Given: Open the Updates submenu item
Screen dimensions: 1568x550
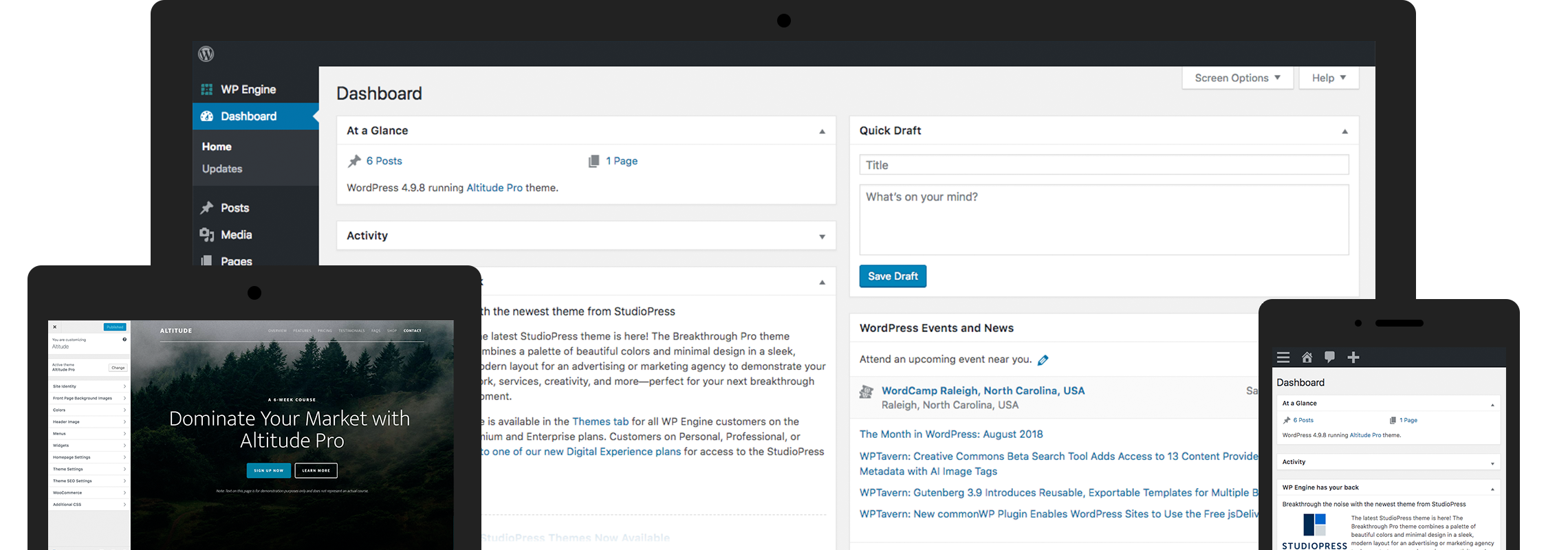Looking at the screenshot, I should tap(222, 168).
